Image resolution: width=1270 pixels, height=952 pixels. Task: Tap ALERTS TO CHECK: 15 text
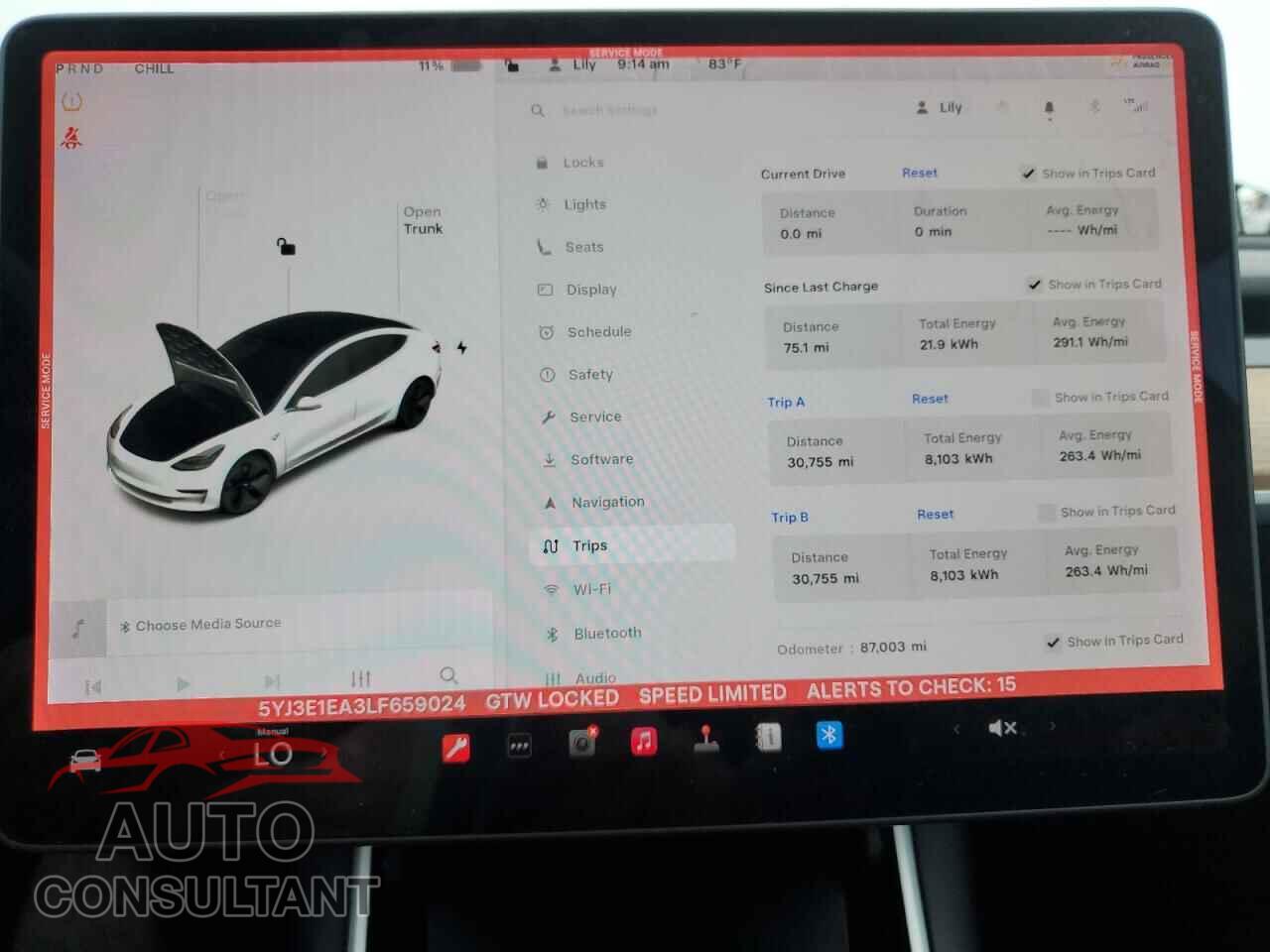pos(911,687)
